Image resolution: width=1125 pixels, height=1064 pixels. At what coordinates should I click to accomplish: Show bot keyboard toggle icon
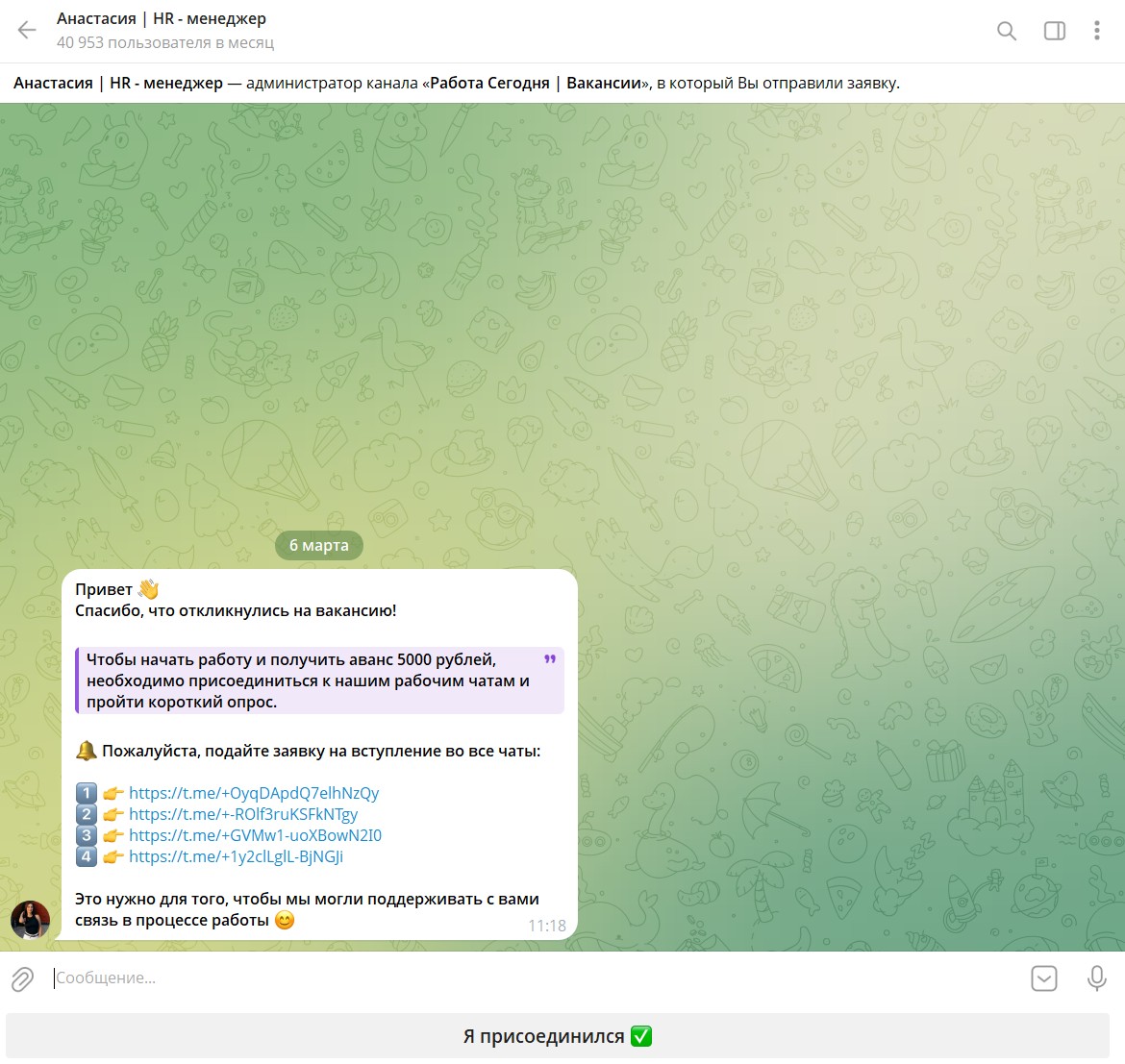pos(1044,977)
